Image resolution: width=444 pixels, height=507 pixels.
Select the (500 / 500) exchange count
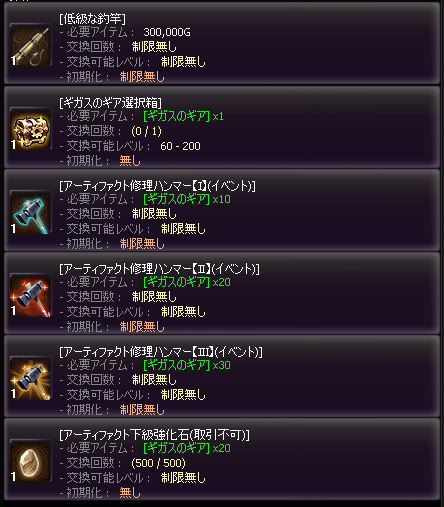[159, 463]
